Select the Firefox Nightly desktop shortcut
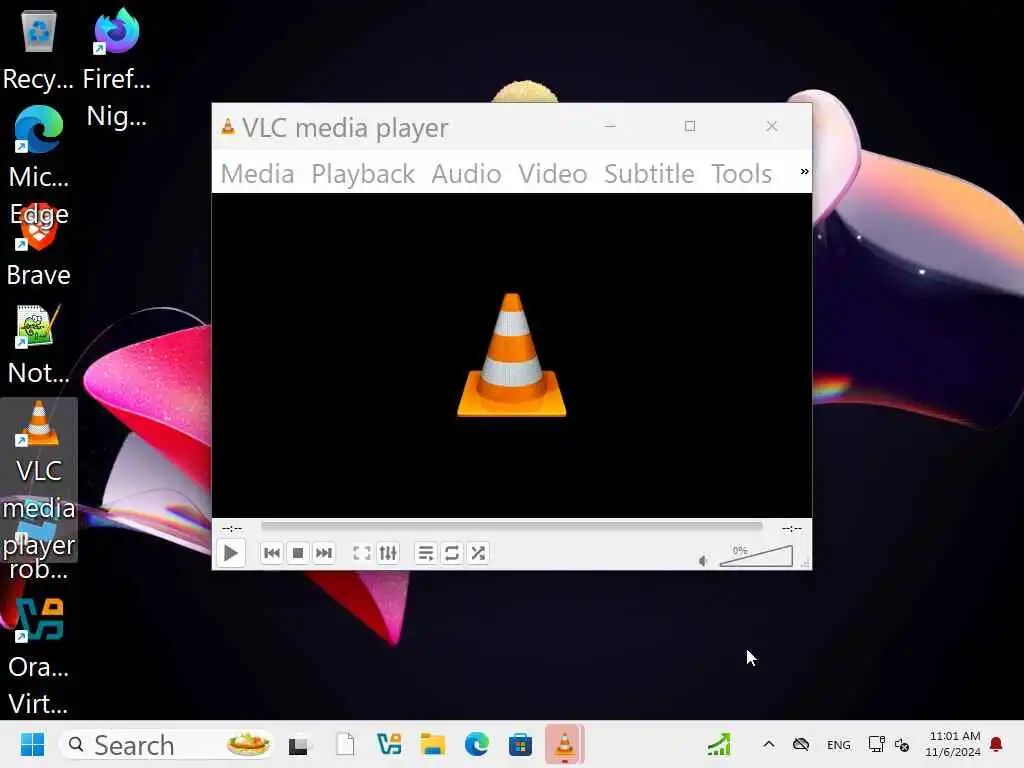Screen dimensions: 1024x768 [117, 68]
